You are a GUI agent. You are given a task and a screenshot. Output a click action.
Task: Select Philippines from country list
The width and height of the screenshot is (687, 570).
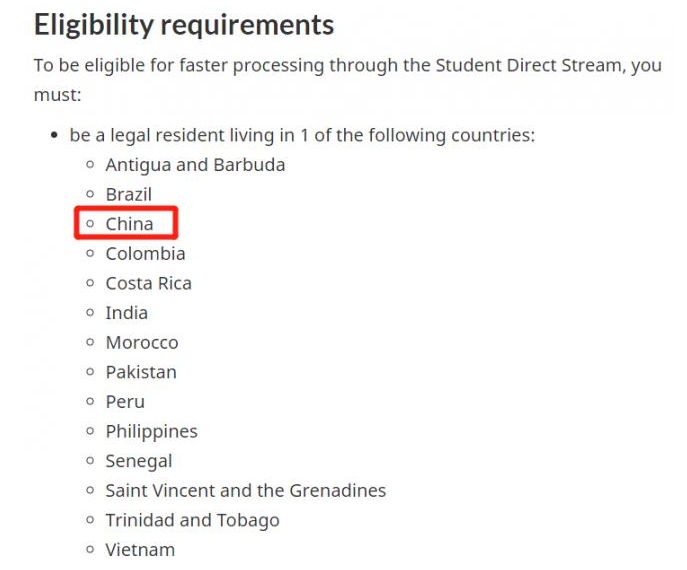(x=152, y=432)
